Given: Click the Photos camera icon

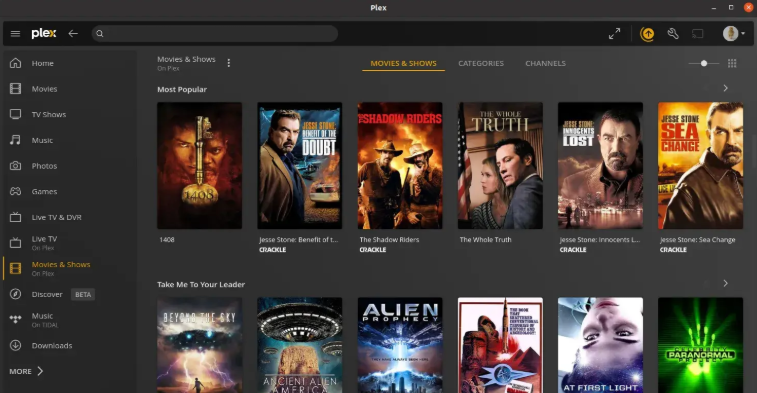Looking at the screenshot, I should (15, 166).
